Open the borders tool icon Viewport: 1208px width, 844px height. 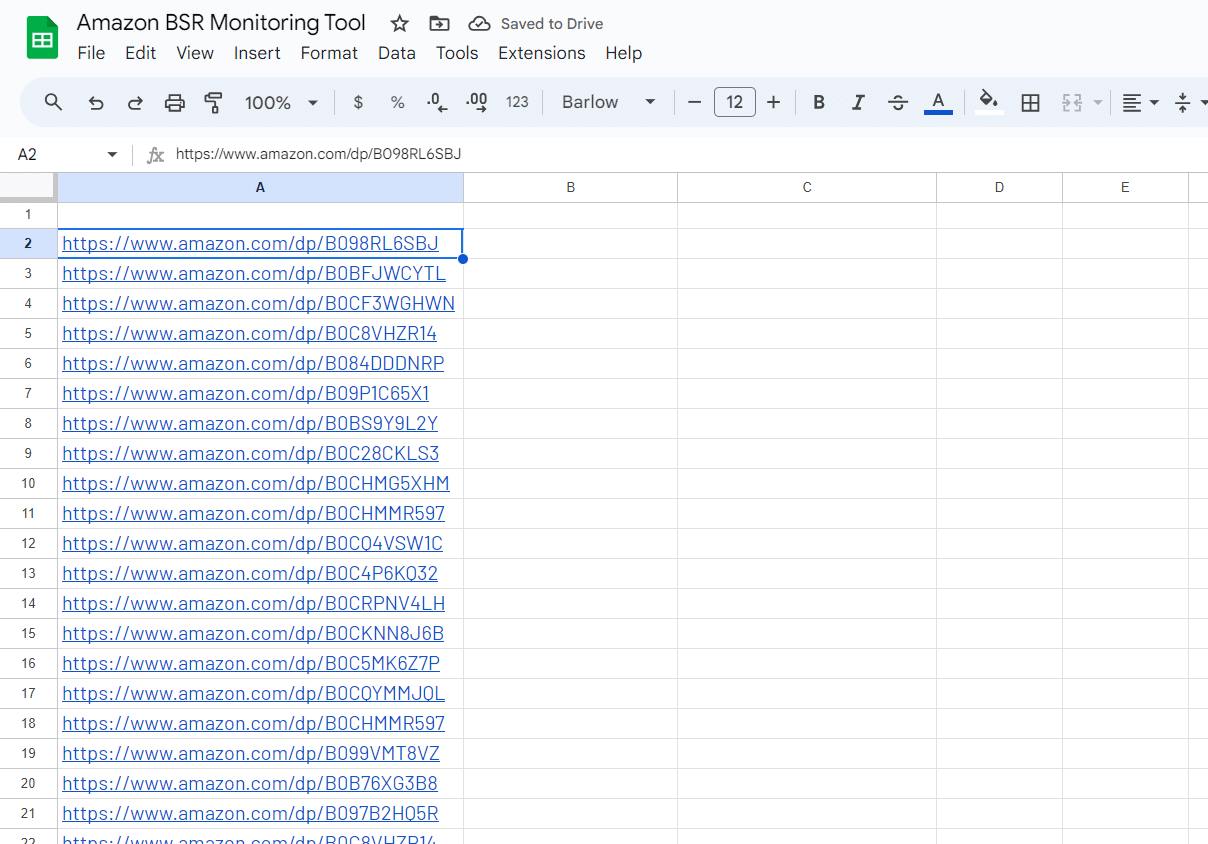click(x=1030, y=102)
